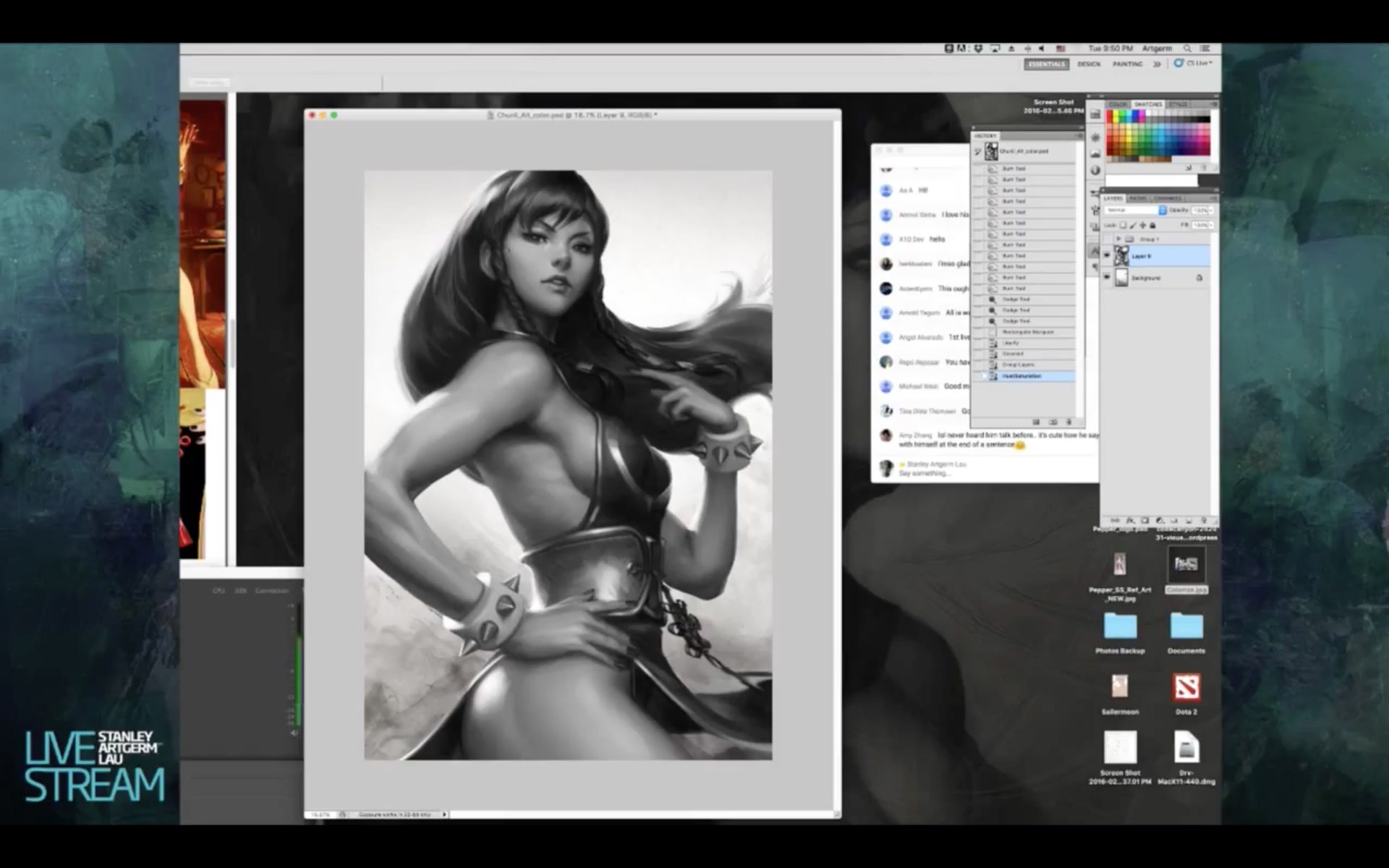This screenshot has width=1389, height=868.
Task: Switch to the Paths tab
Action: [x=1138, y=198]
